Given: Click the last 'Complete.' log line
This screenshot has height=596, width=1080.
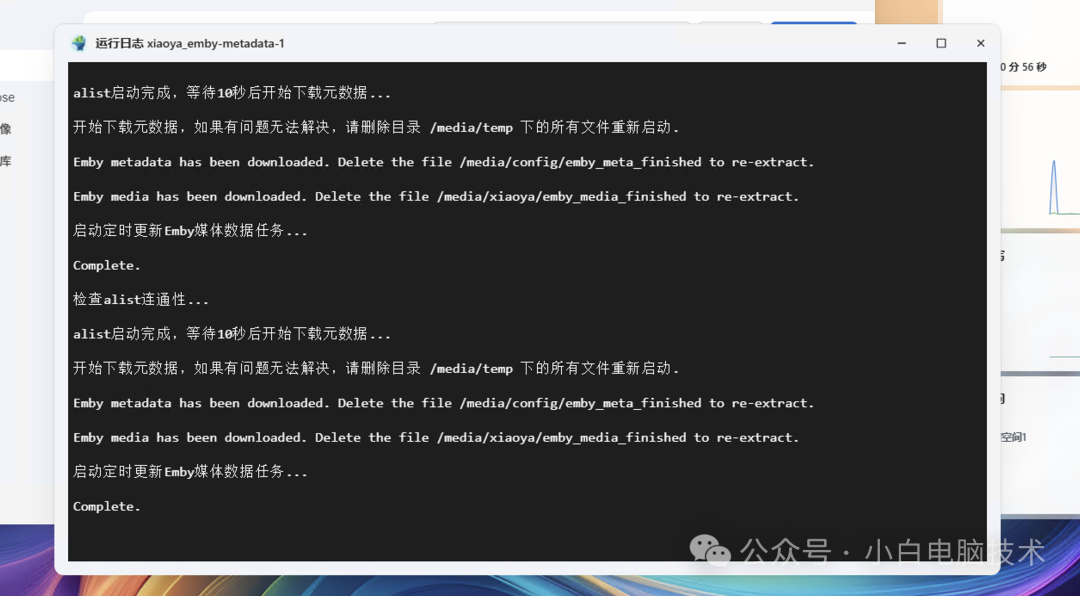Looking at the screenshot, I should click(x=107, y=506).
